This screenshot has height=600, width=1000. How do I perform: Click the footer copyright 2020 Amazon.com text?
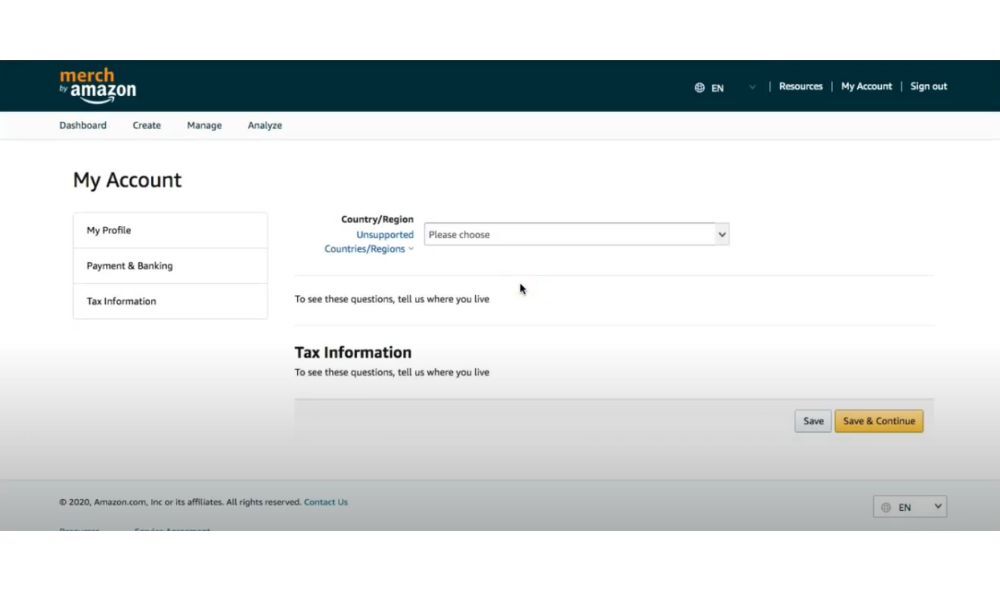[180, 502]
